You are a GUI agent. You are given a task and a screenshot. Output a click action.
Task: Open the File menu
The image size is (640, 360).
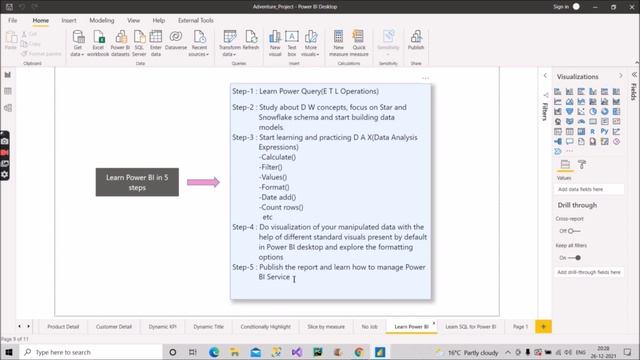pos(13,20)
